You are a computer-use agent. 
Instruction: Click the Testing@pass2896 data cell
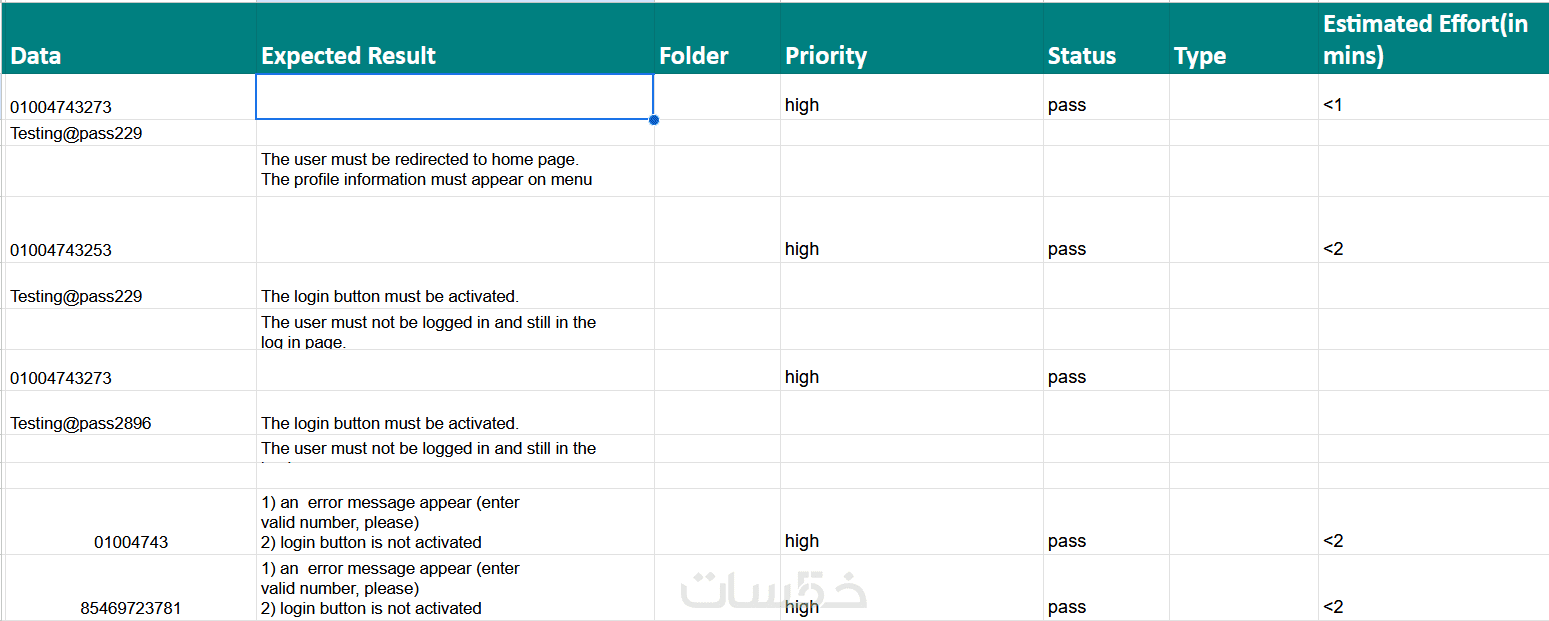(x=81, y=423)
